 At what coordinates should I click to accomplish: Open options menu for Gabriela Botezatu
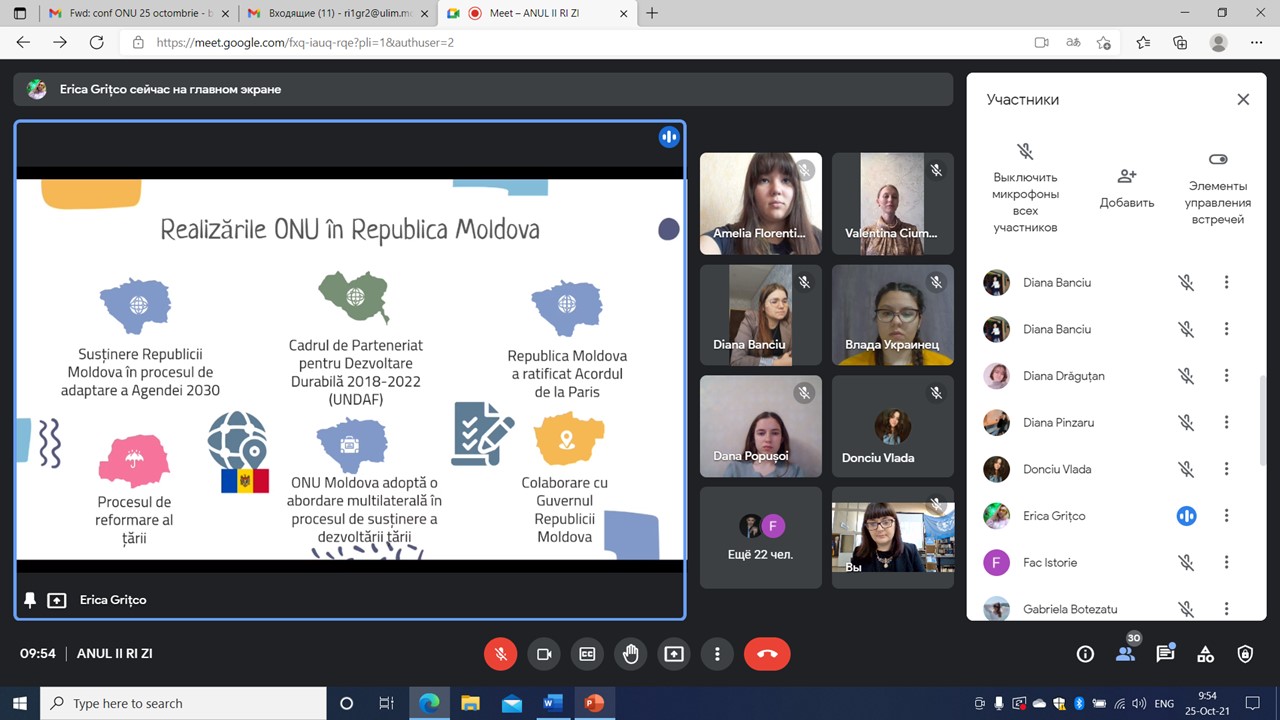pyautogui.click(x=1226, y=608)
